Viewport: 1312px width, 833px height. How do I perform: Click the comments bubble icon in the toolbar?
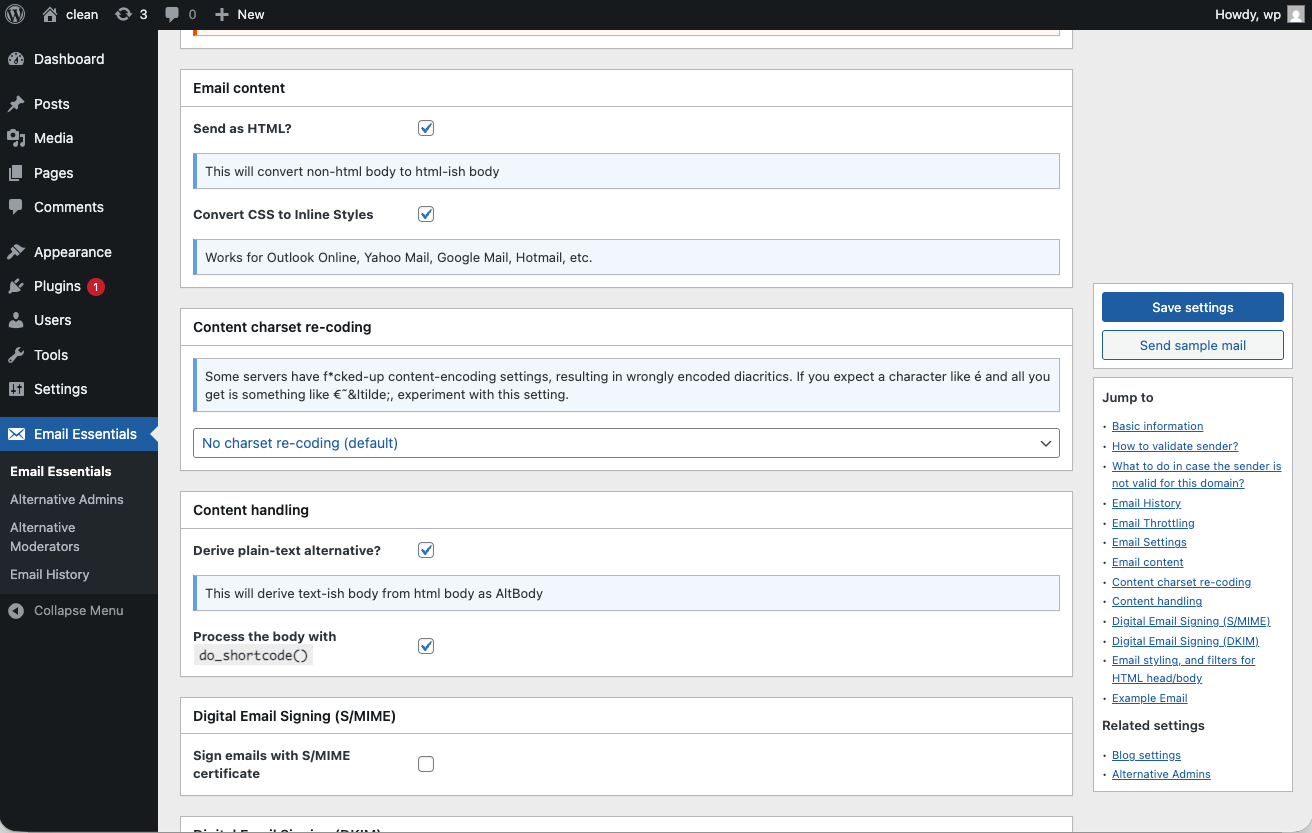[x=170, y=14]
